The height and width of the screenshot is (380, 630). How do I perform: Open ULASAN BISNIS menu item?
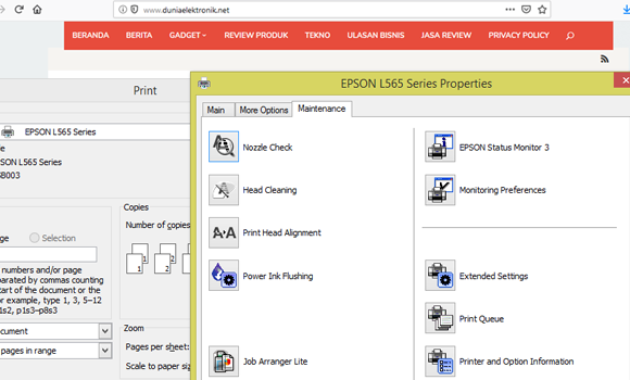click(x=376, y=35)
